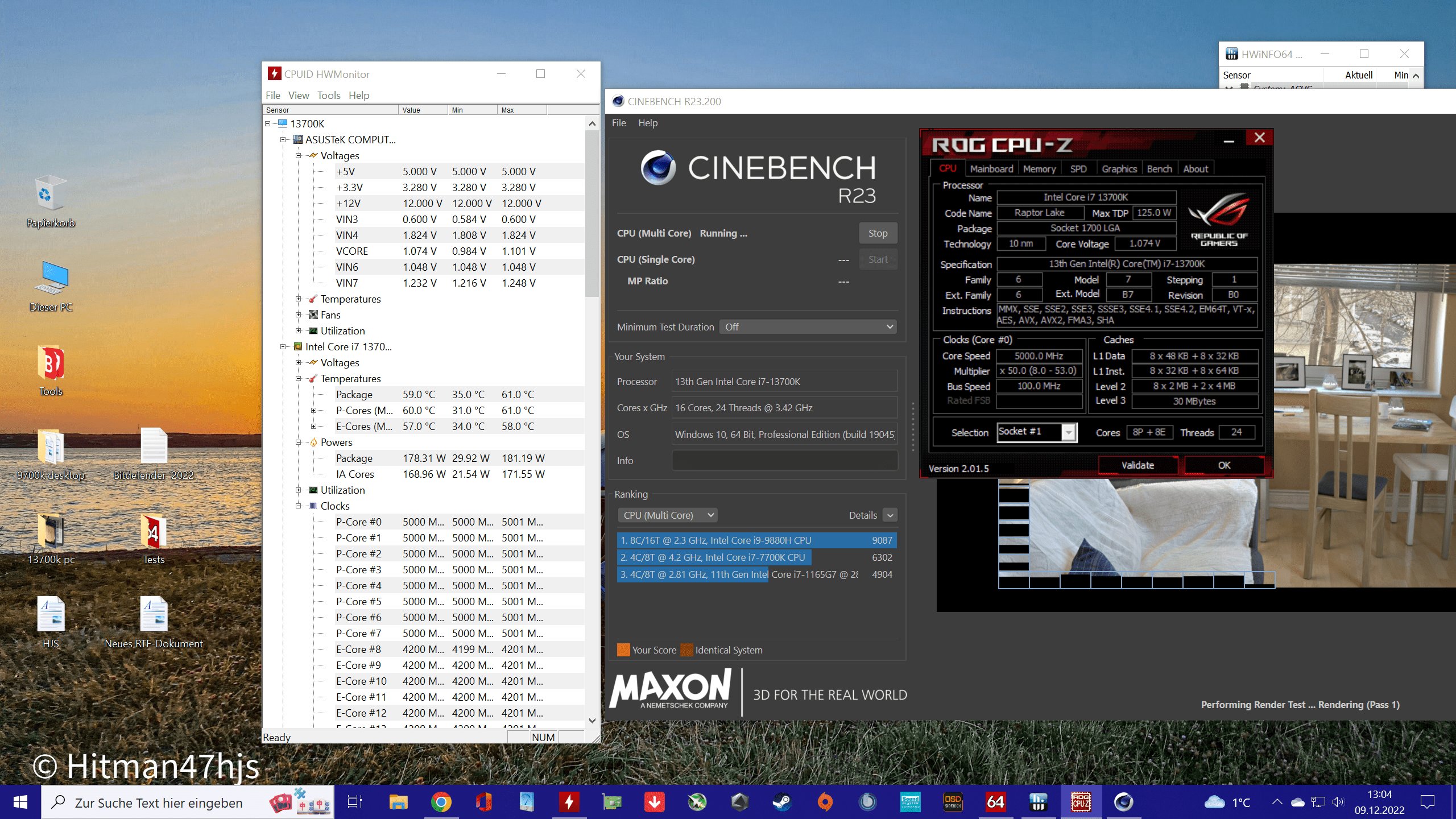
Task: Open Cinebench Help menu
Action: [648, 123]
